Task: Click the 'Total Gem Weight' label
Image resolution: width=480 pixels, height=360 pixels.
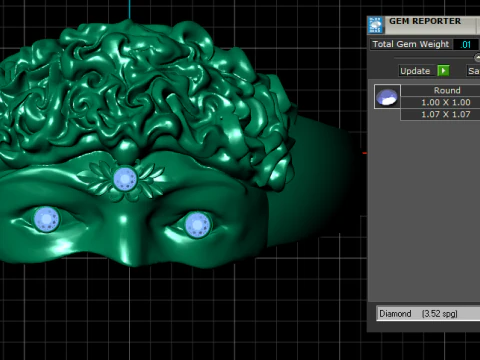Action: pyautogui.click(x=411, y=44)
